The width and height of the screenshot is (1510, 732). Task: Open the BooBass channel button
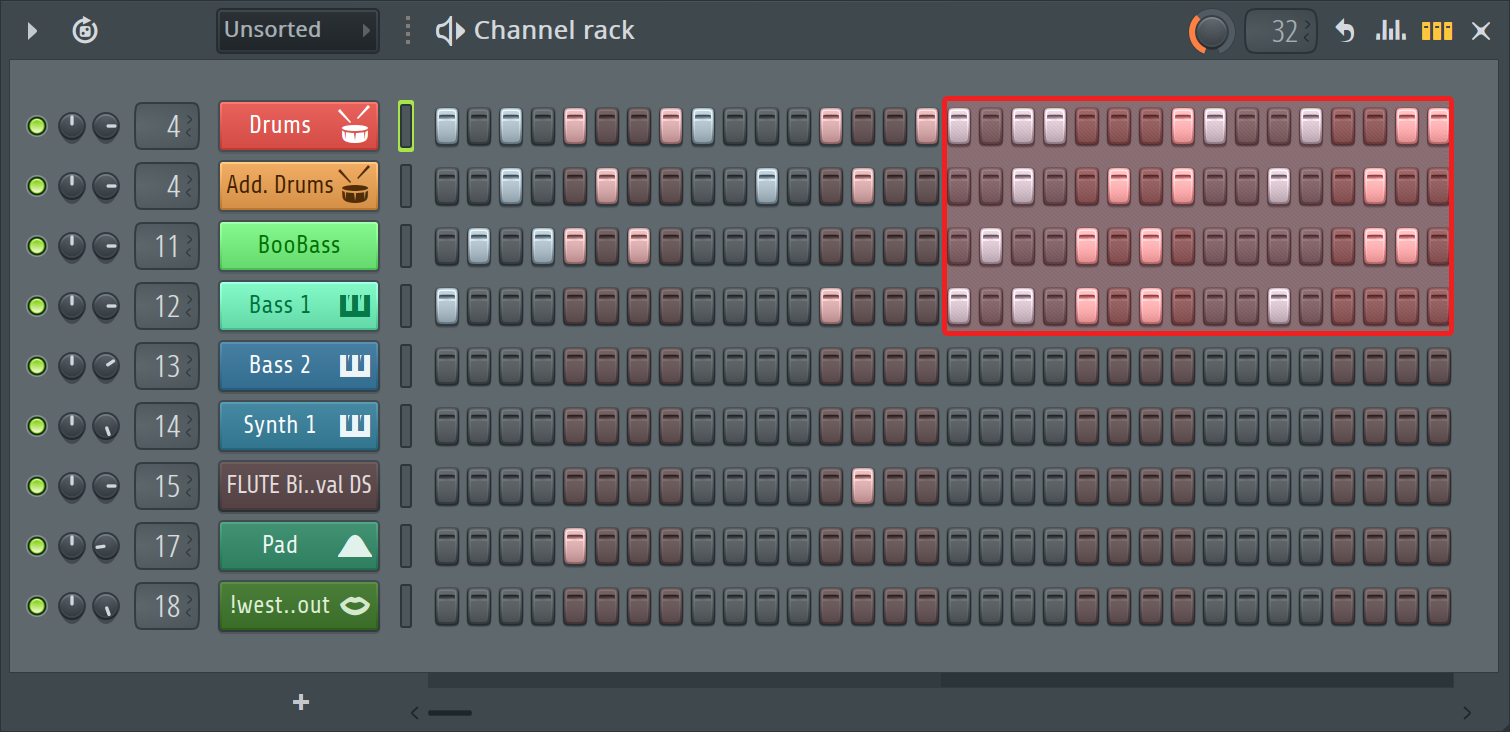point(299,246)
